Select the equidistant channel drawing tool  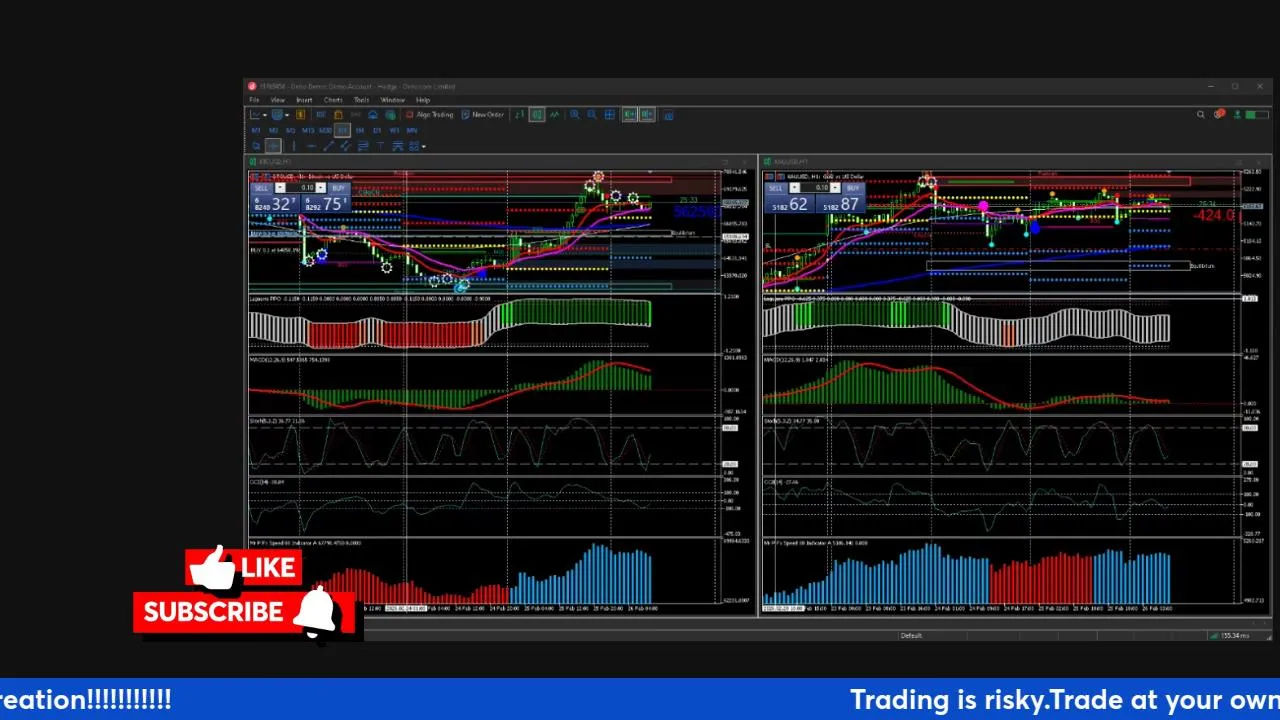coord(346,146)
